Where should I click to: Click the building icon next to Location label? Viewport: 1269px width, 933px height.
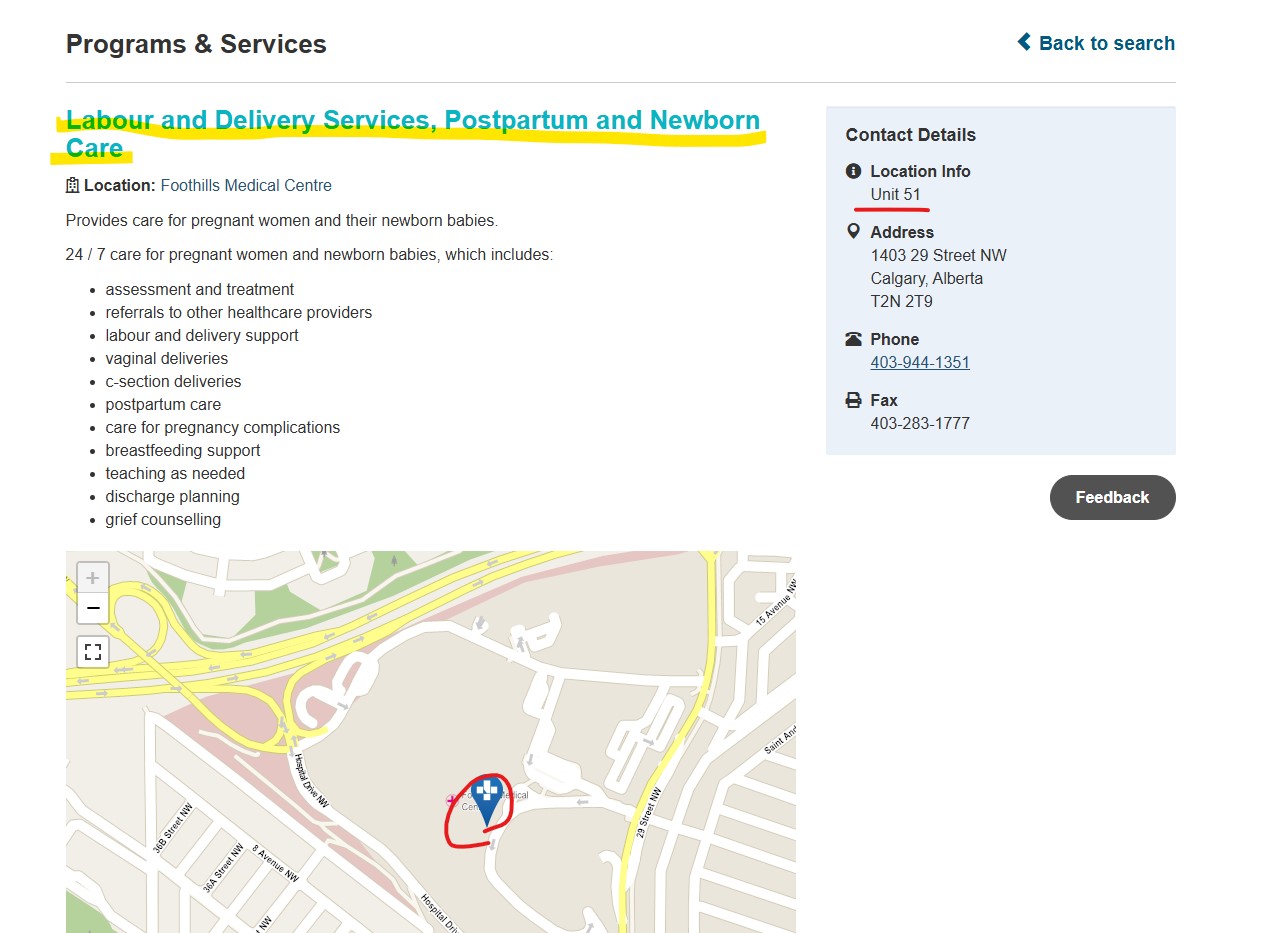click(x=71, y=185)
